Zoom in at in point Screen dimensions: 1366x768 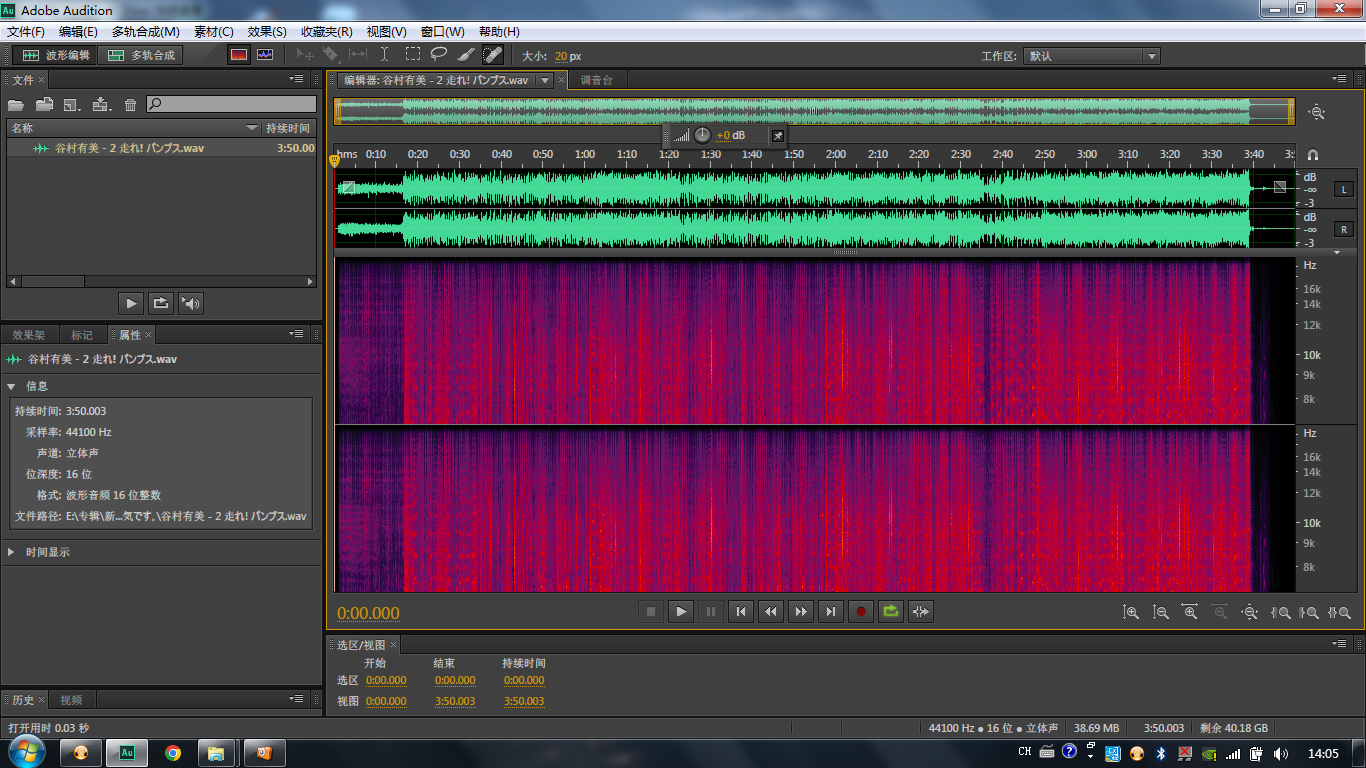click(1280, 612)
